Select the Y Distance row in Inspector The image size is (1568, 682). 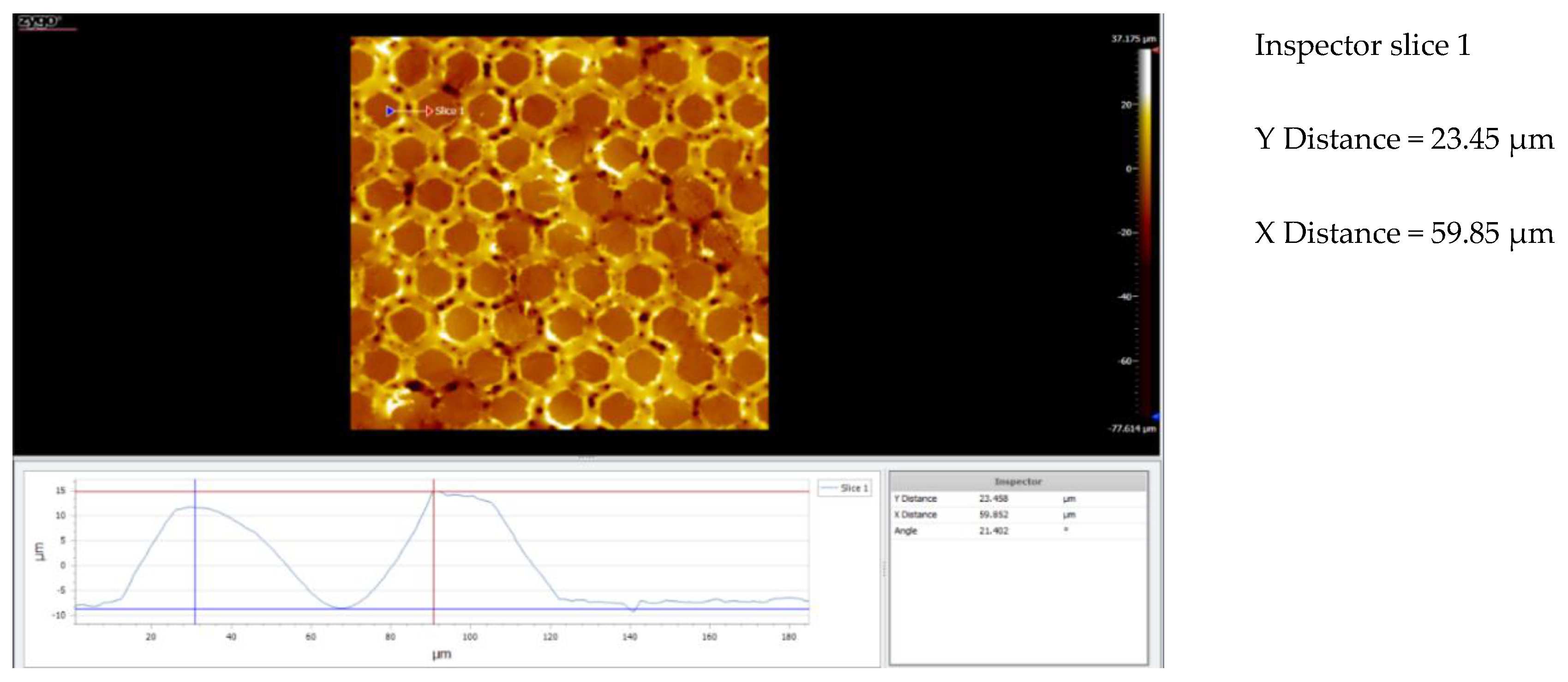[916, 499]
